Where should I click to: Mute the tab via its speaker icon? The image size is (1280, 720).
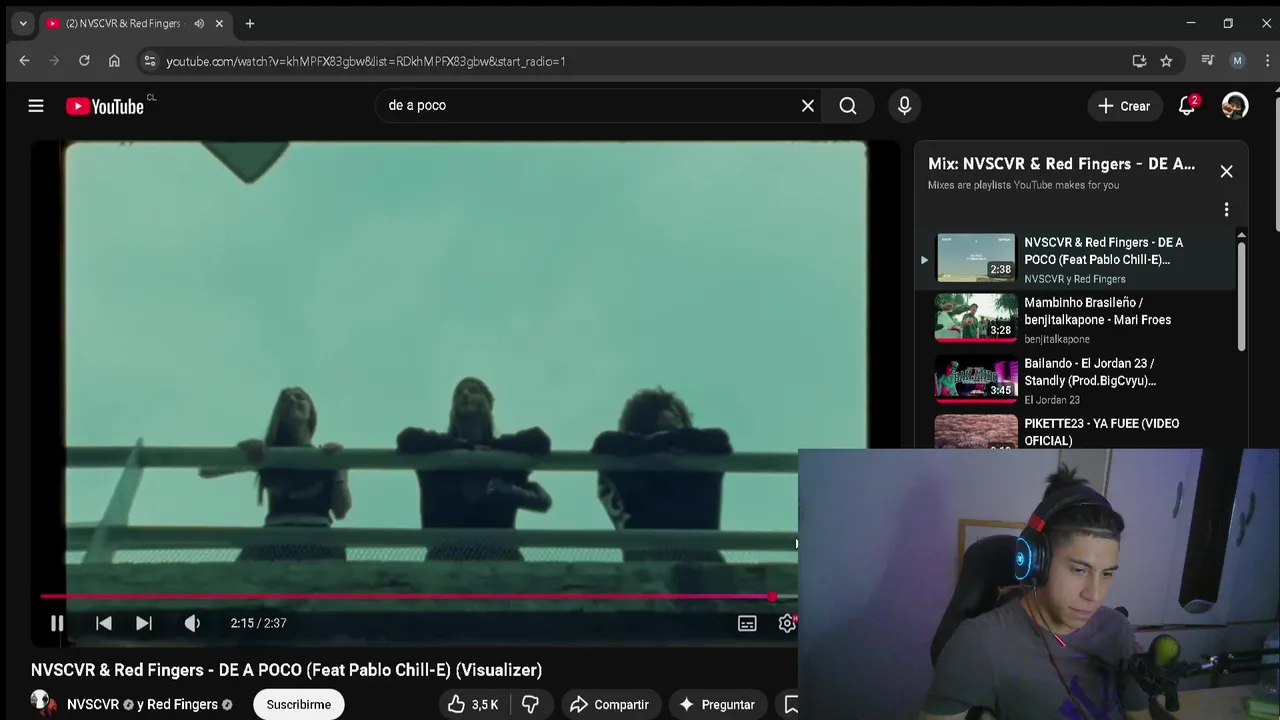pos(199,23)
